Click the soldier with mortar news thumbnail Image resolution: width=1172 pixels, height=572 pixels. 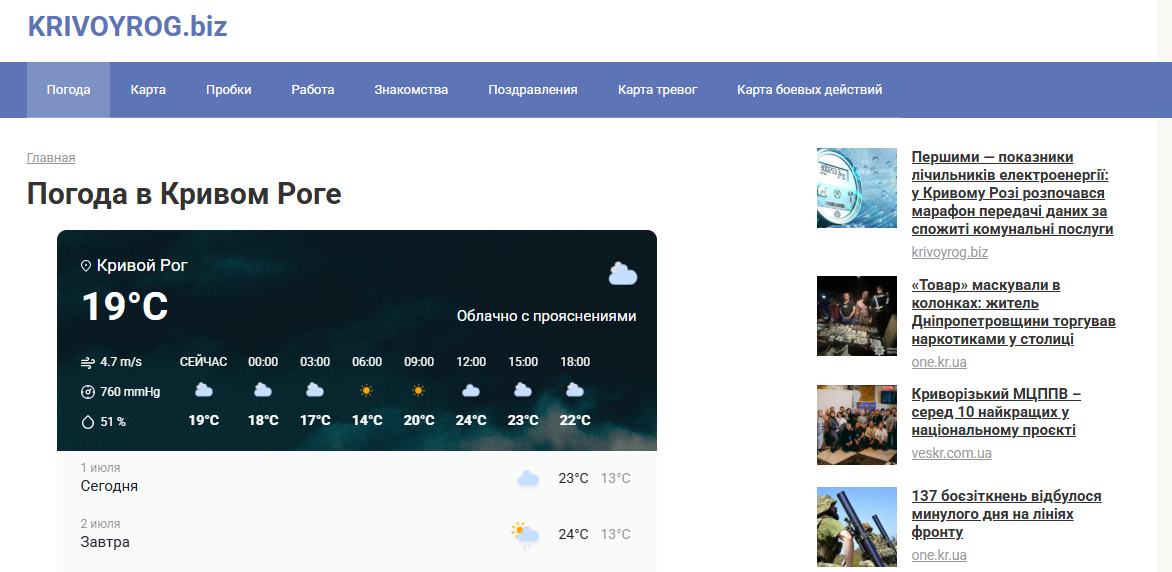[857, 527]
